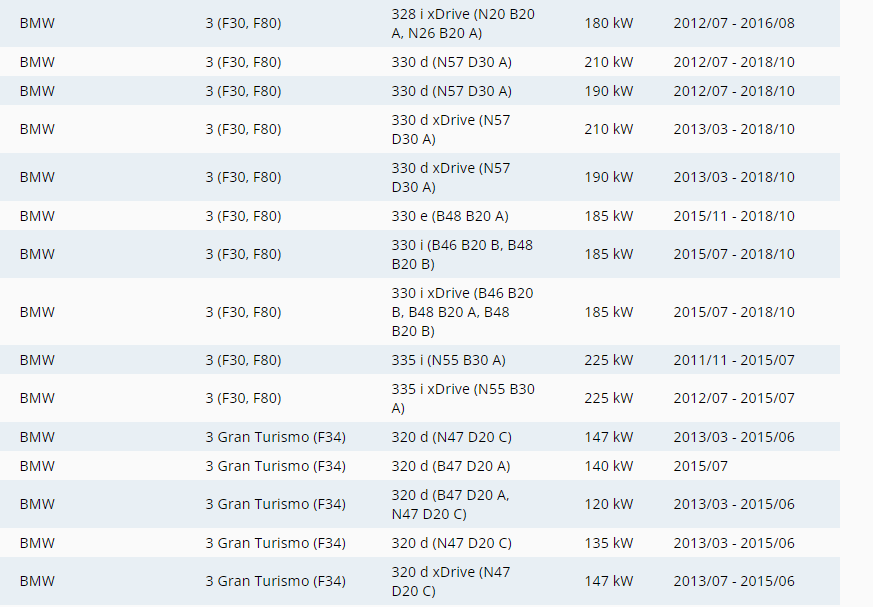
Task: Select the 335 i xDrive (N55 B30 A) cell
Action: pos(463,398)
